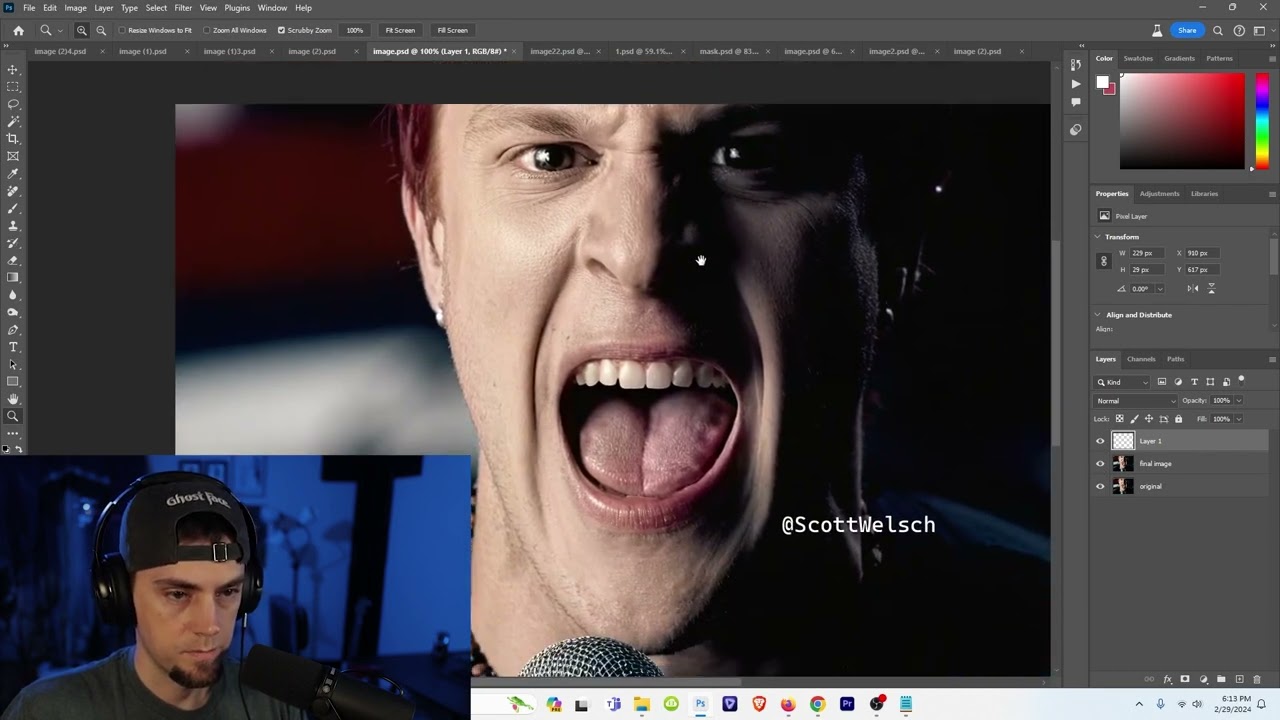Select the Lasso tool
Image resolution: width=1280 pixels, height=720 pixels.
(x=13, y=104)
